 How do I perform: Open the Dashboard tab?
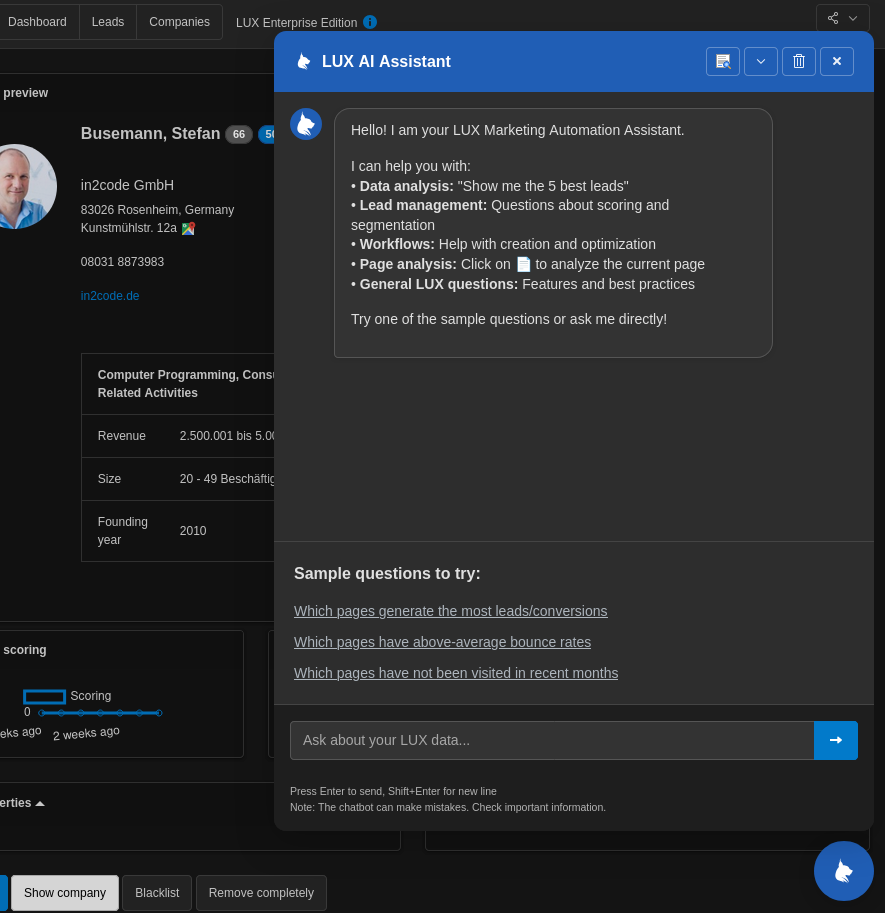[x=37, y=22]
